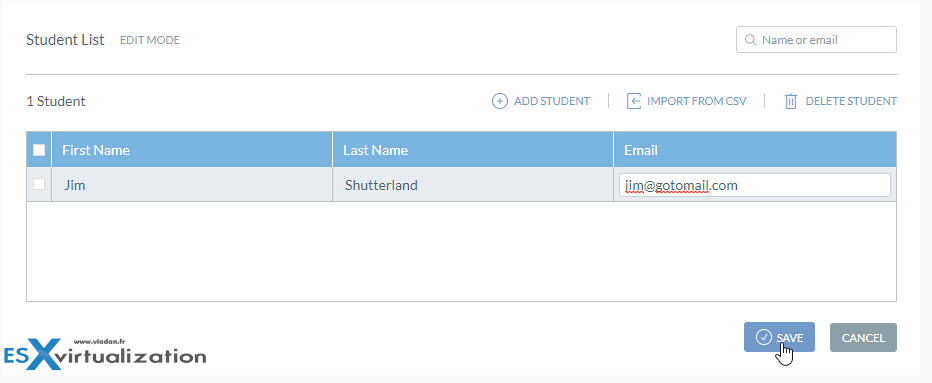Click the Add Student plus icon

500,101
